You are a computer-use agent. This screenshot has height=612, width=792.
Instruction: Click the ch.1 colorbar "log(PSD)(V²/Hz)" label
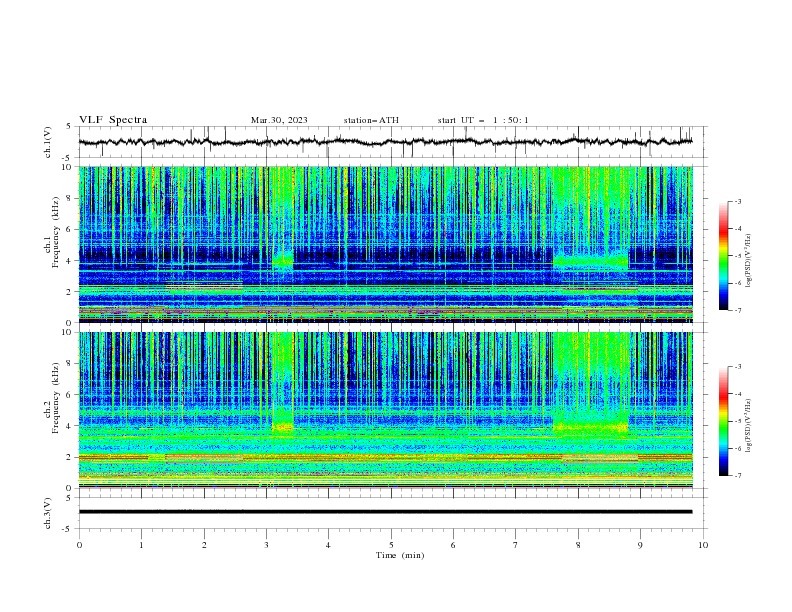tap(748, 261)
